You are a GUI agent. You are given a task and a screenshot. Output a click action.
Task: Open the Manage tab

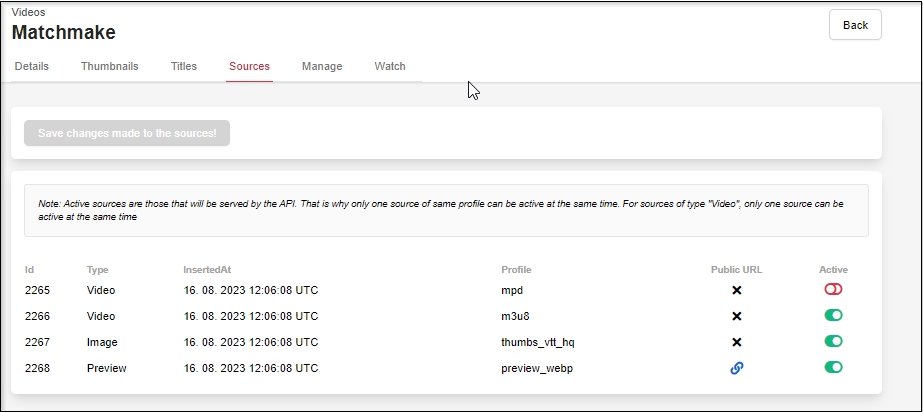point(322,66)
